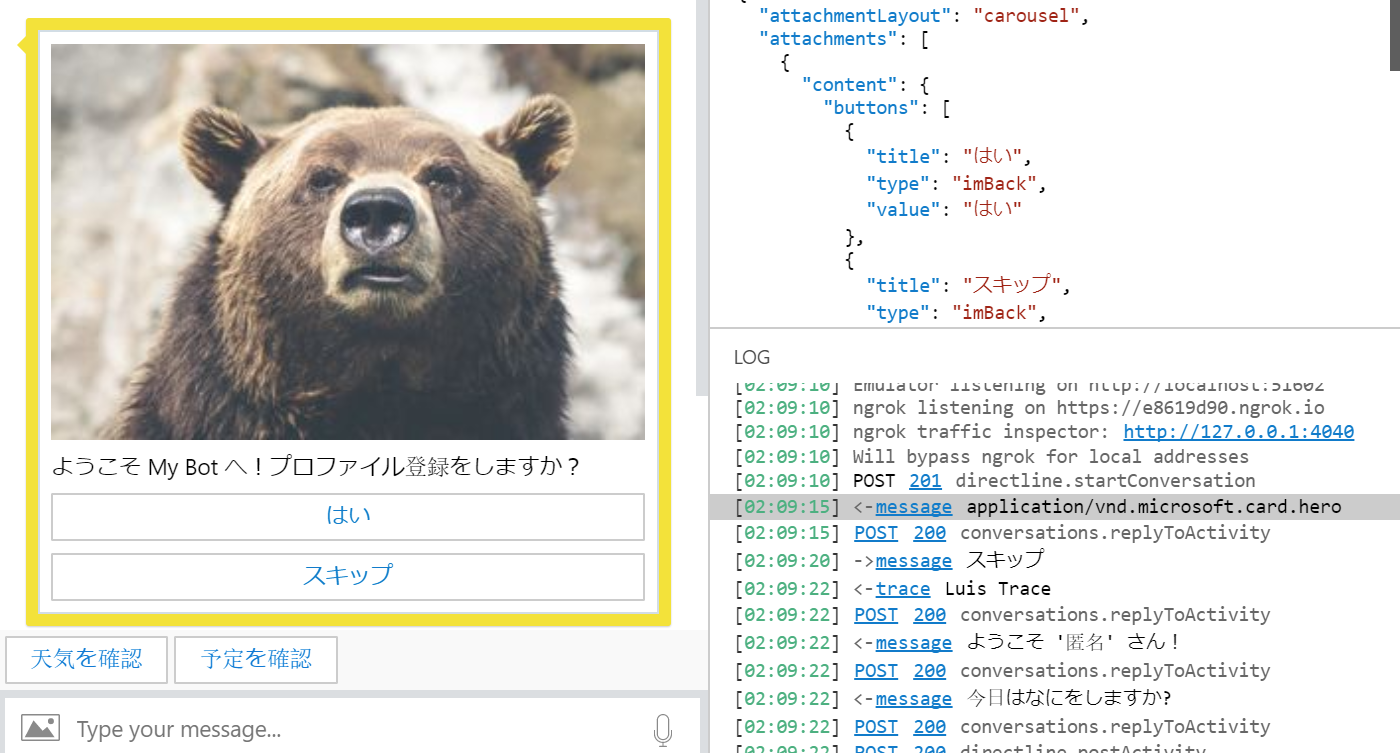1400x753 pixels.
Task: Click the POST link for replyToActivity
Action: coord(875,532)
